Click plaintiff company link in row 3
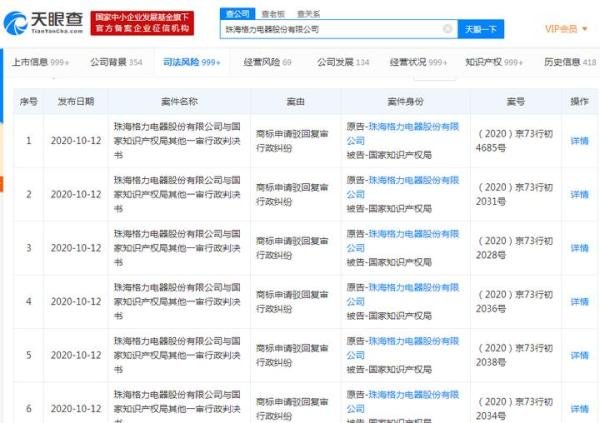The height and width of the screenshot is (423, 600). pyautogui.click(x=403, y=241)
